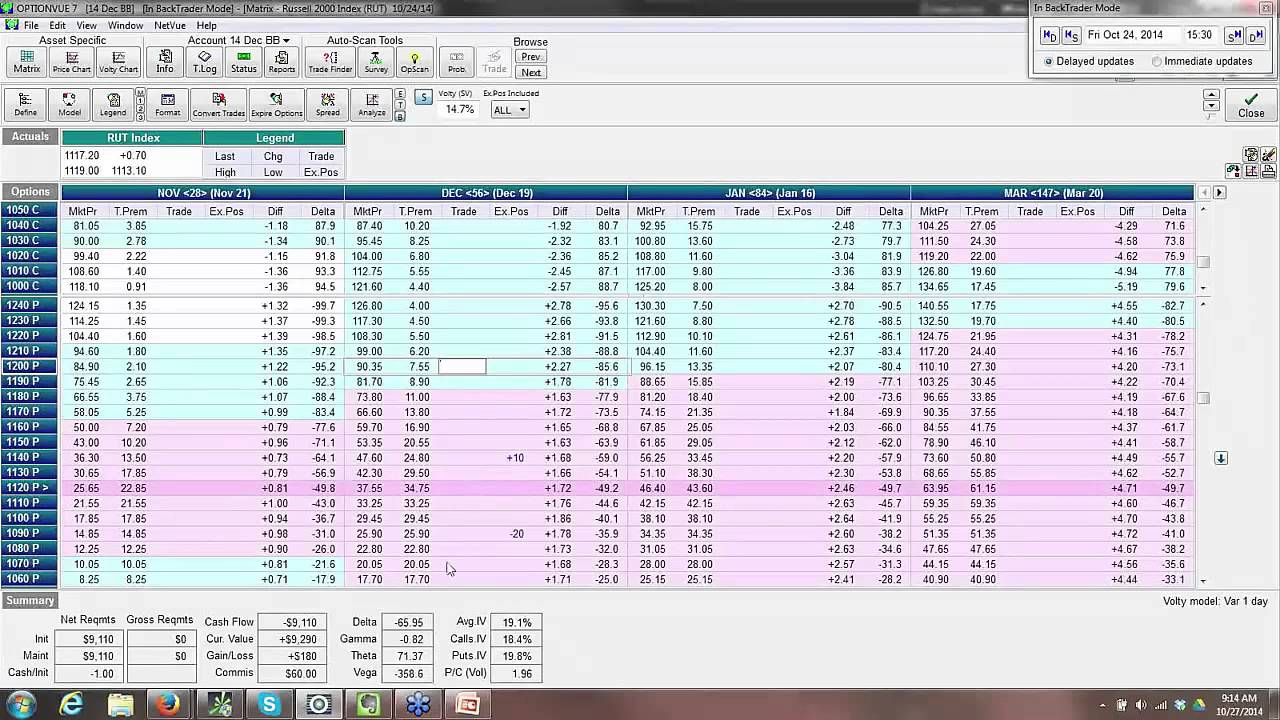
Task: Click the Volty (SV) 14.7% field
Action: point(459,109)
